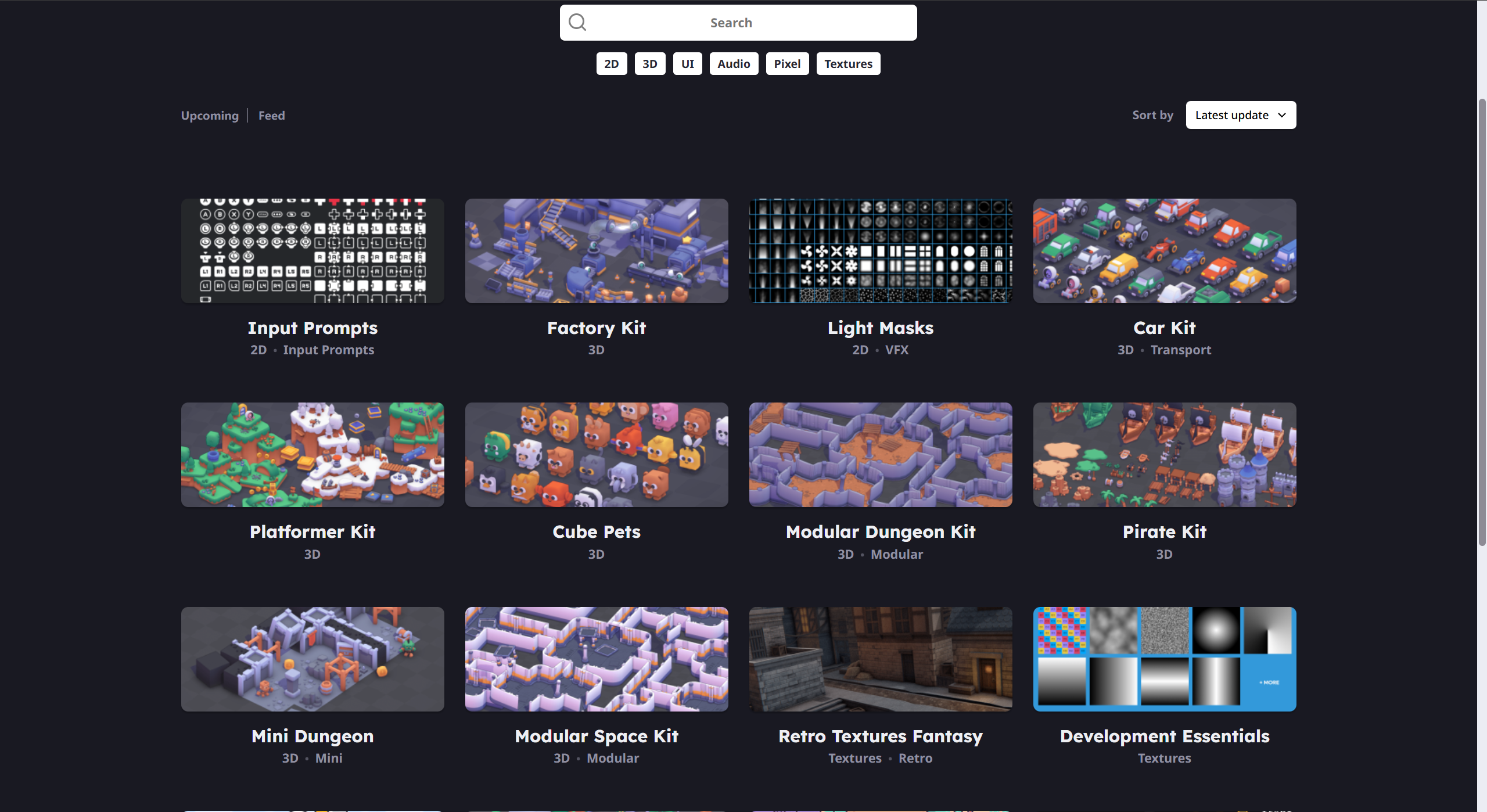View the Light Masks thumbnail
Viewport: 1487px width, 812px height.
point(881,251)
